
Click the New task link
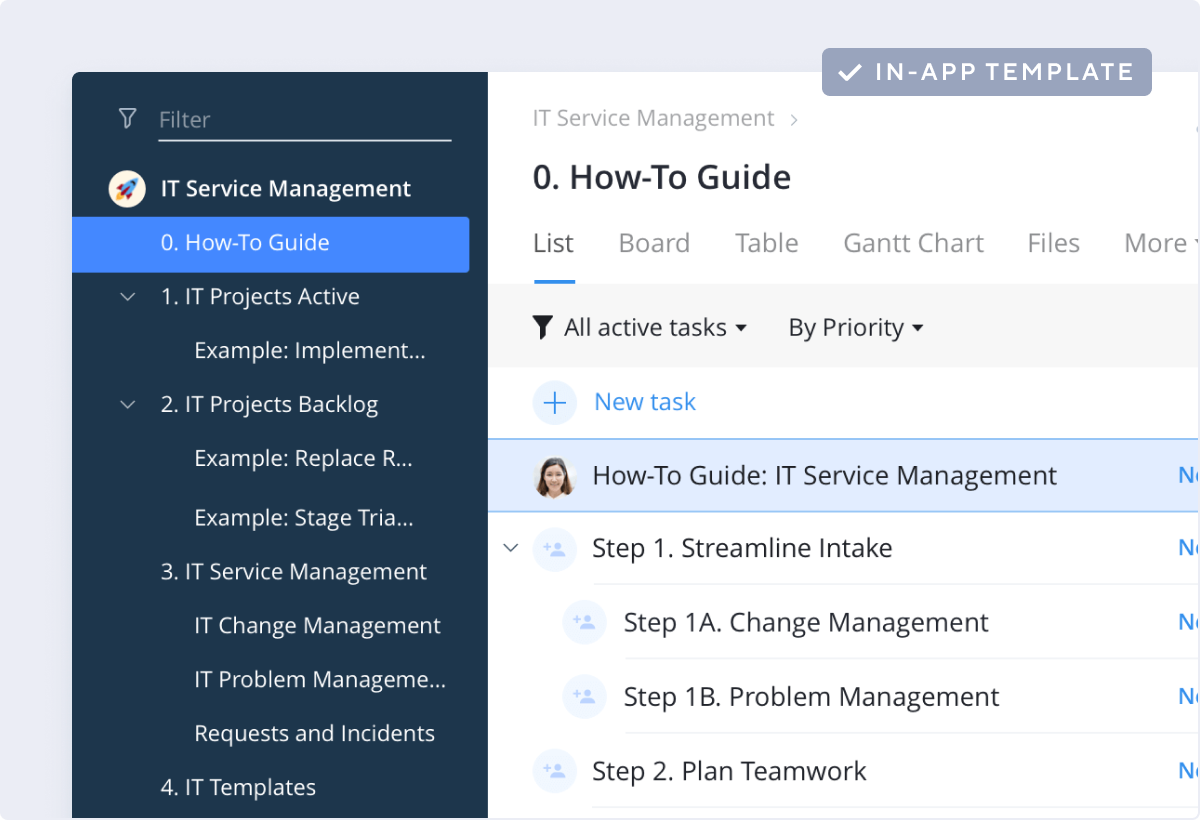coord(644,402)
